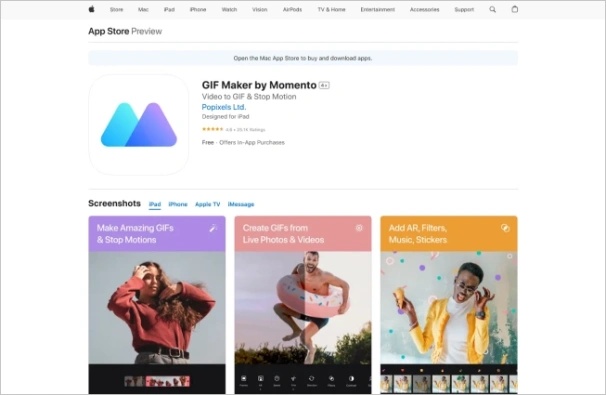Switch to iMessage screenshots tab
606x395 pixels.
click(241, 204)
